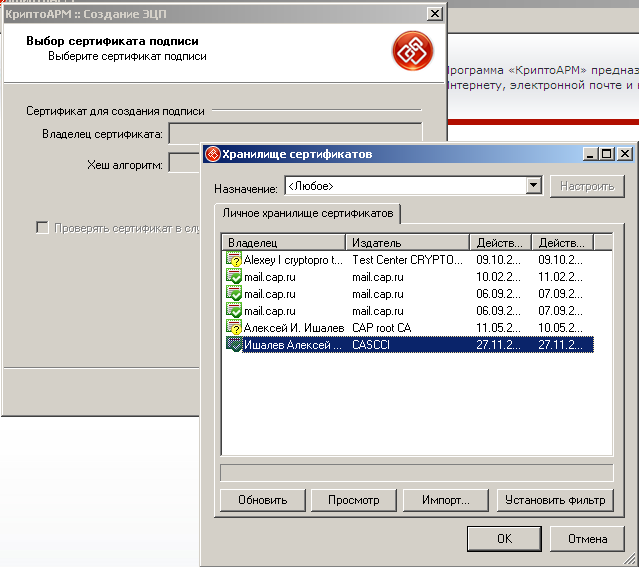Select the Личное хранилище сертификатов tab

point(307,213)
